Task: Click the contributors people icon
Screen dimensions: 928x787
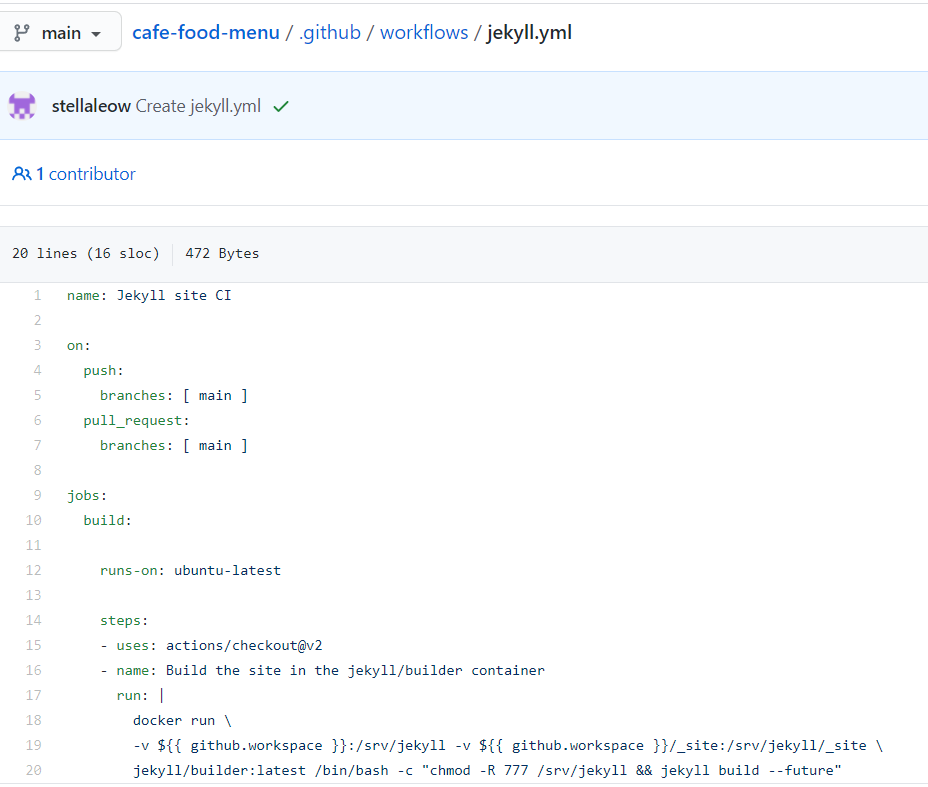Action: click(x=21, y=174)
